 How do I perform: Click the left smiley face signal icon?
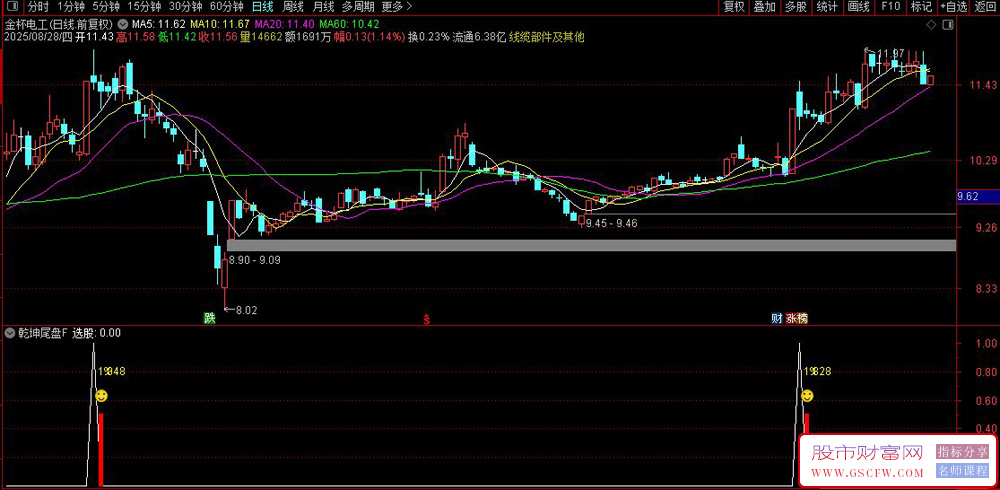(101, 396)
